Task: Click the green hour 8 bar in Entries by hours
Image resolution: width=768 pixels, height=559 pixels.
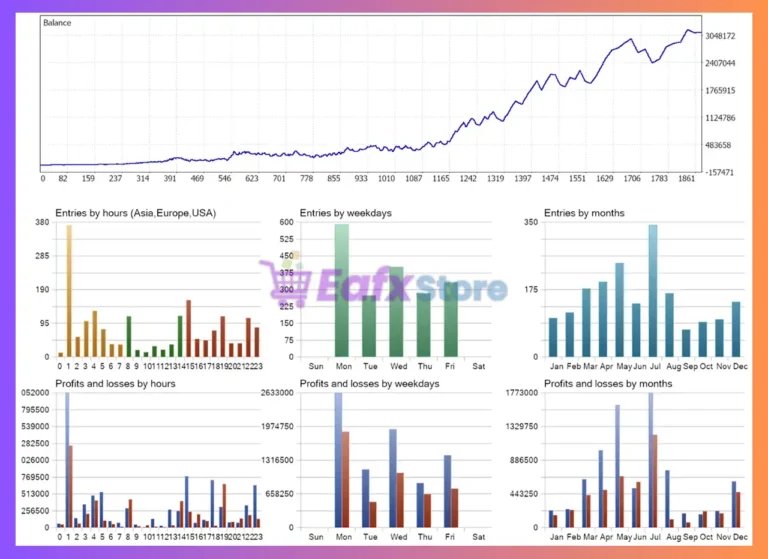Action: (129, 337)
